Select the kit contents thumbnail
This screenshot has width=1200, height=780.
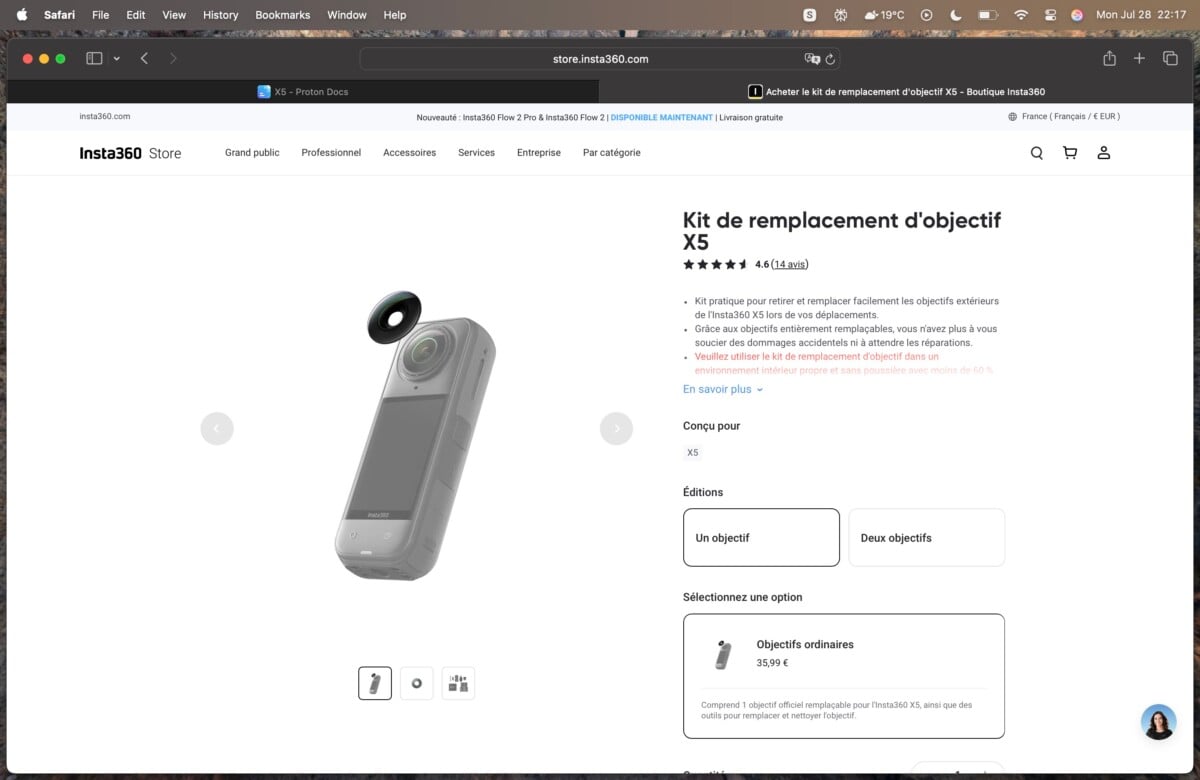(x=458, y=683)
